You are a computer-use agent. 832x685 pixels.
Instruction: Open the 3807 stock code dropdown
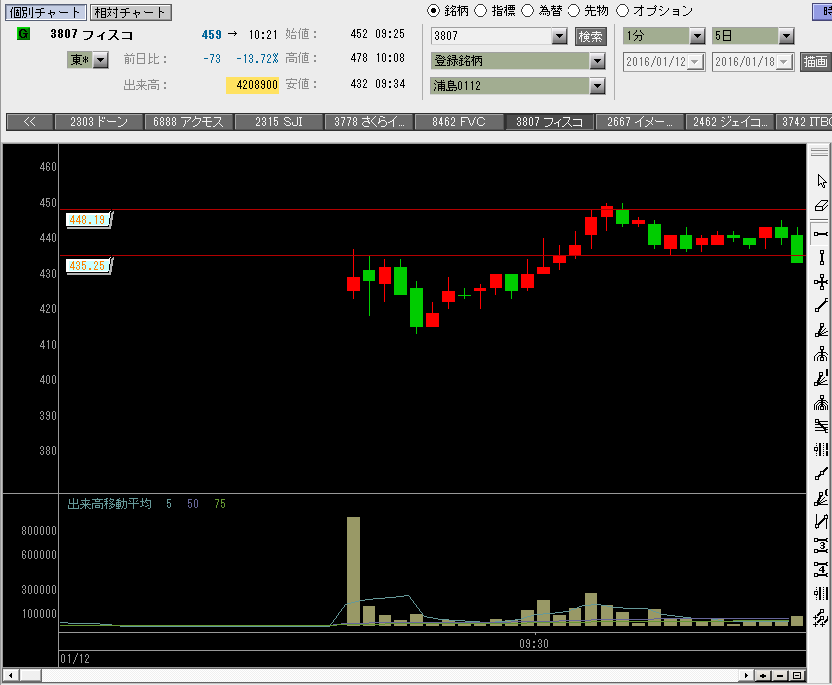[559, 36]
